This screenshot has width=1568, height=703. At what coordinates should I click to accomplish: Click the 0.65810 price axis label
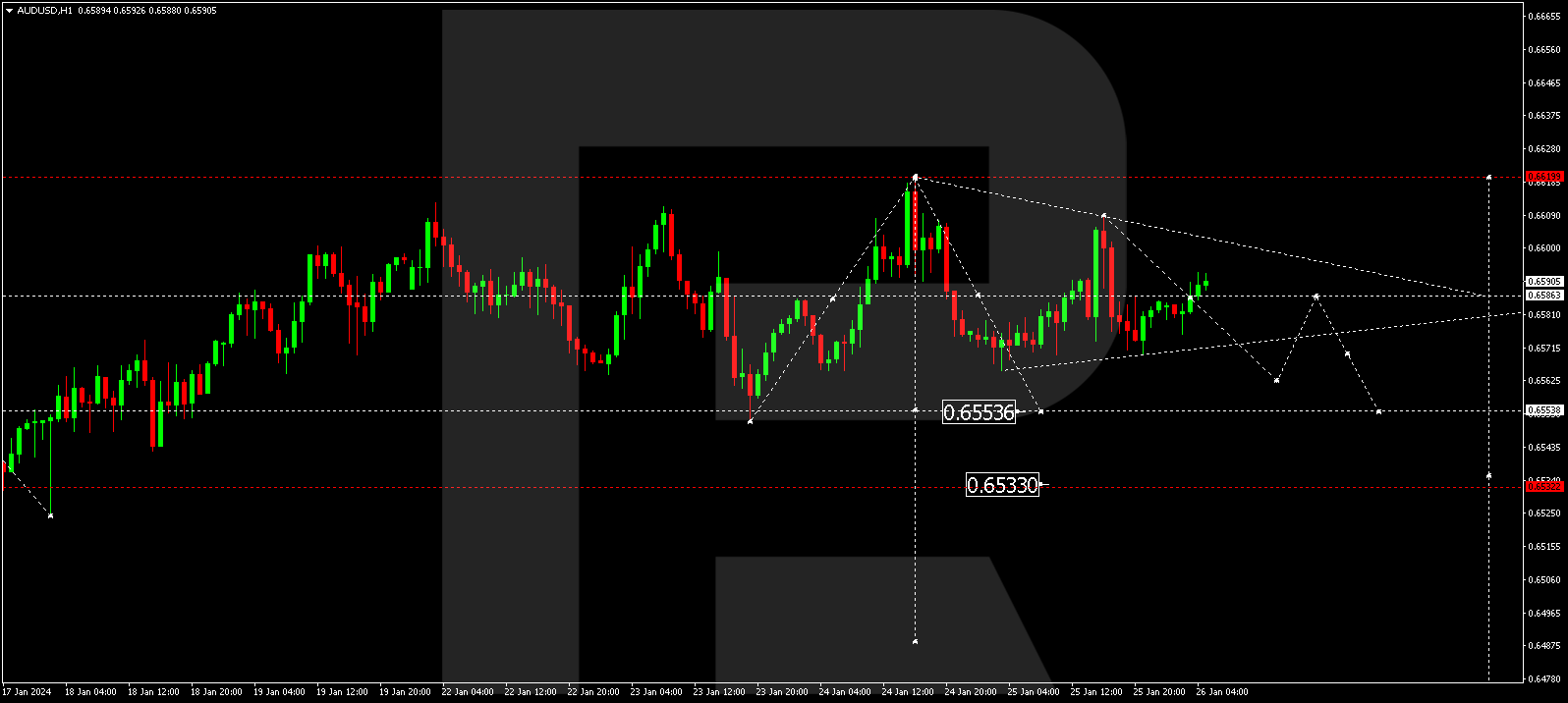1544,315
